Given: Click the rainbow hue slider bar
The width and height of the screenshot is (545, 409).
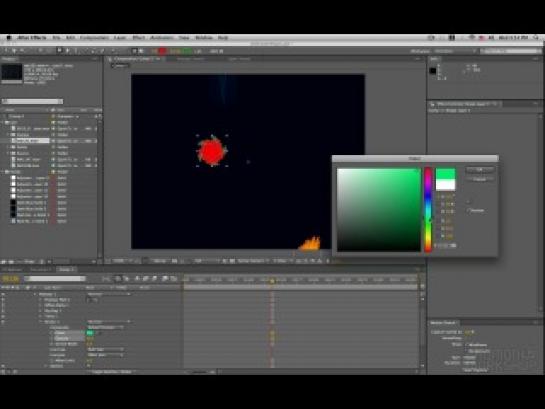Looking at the screenshot, I should click(428, 210).
